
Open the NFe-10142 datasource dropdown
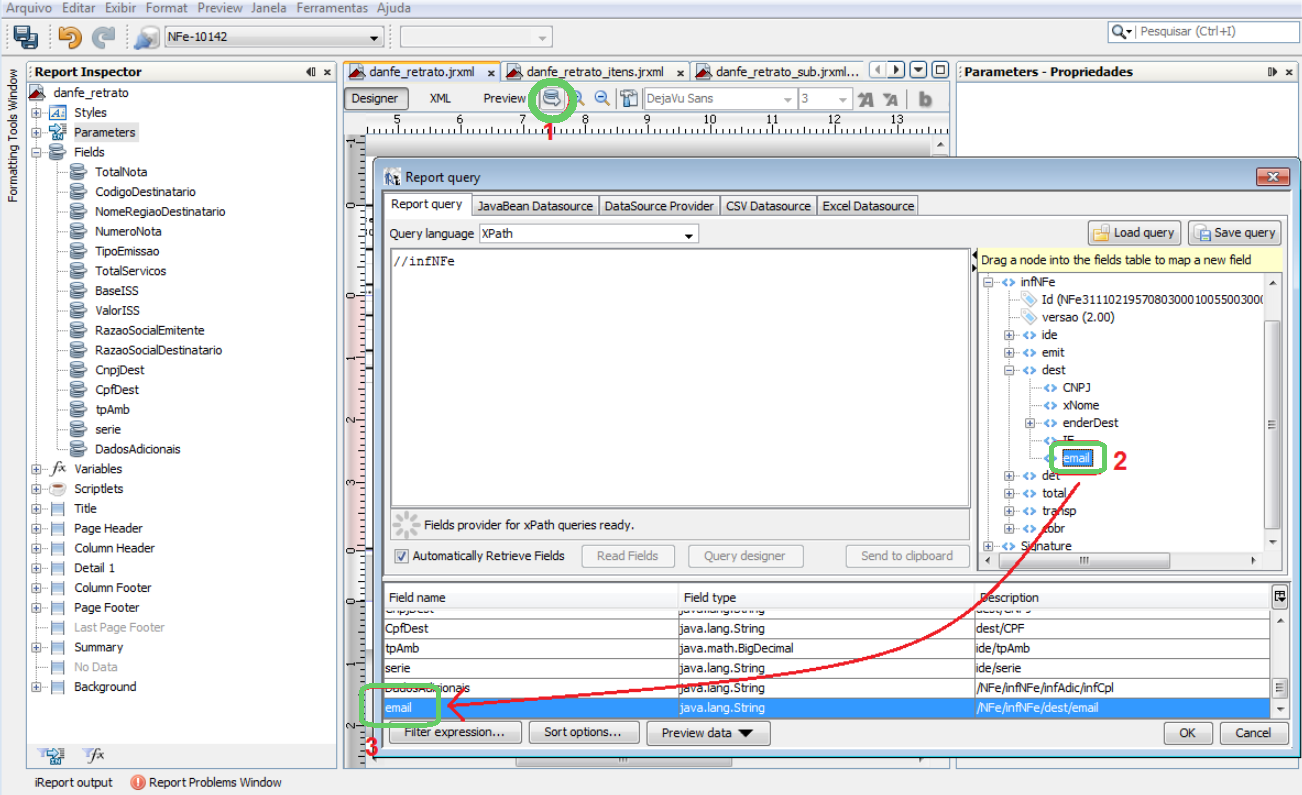click(375, 38)
